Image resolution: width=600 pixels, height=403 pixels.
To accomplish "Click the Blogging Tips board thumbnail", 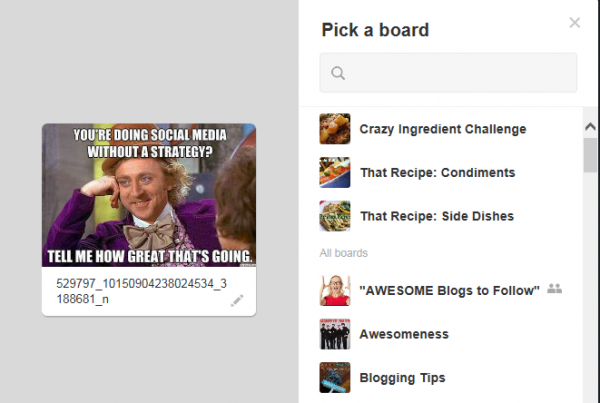I will click(335, 378).
